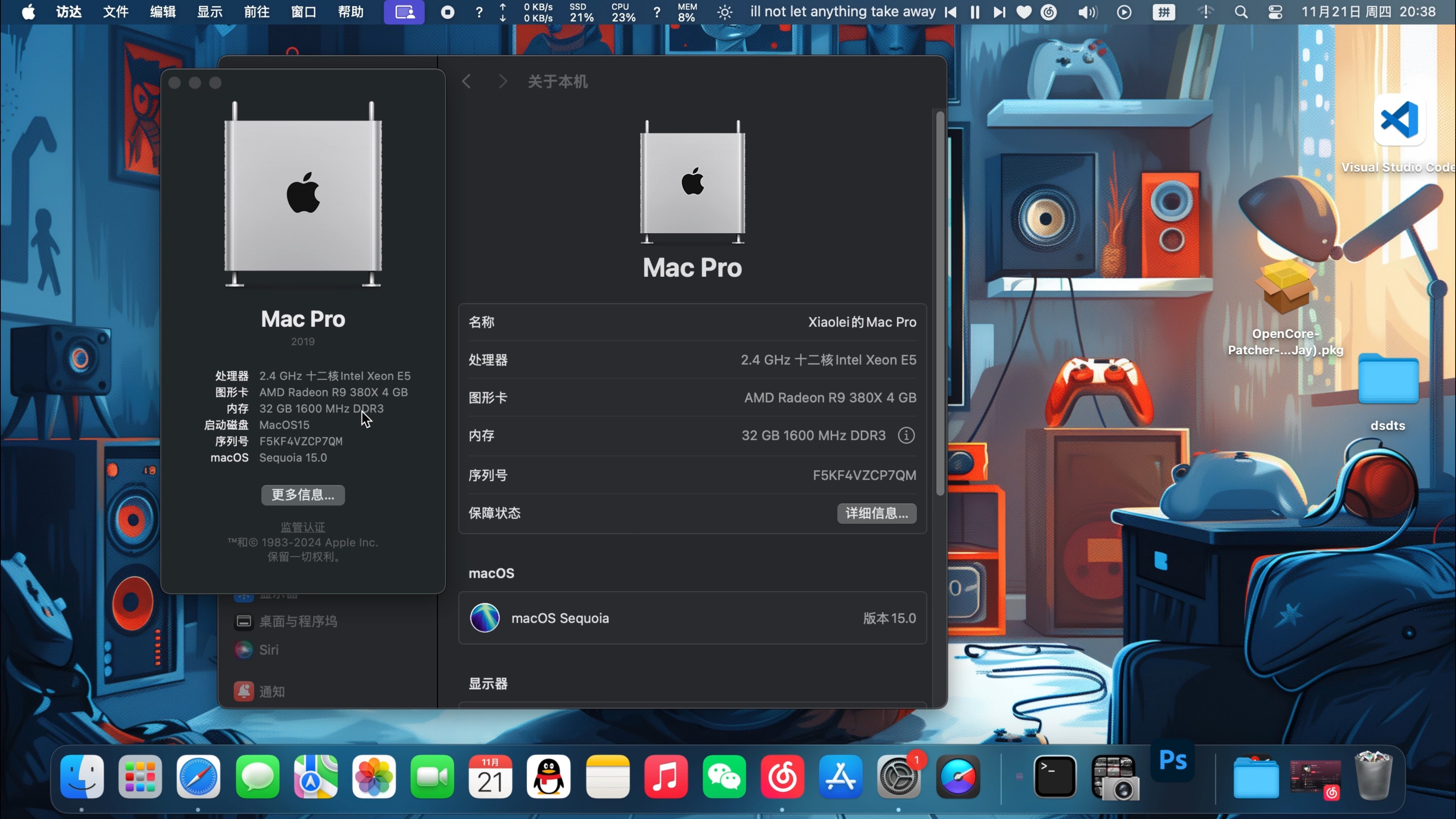Open volume control in menu bar

point(1087,12)
